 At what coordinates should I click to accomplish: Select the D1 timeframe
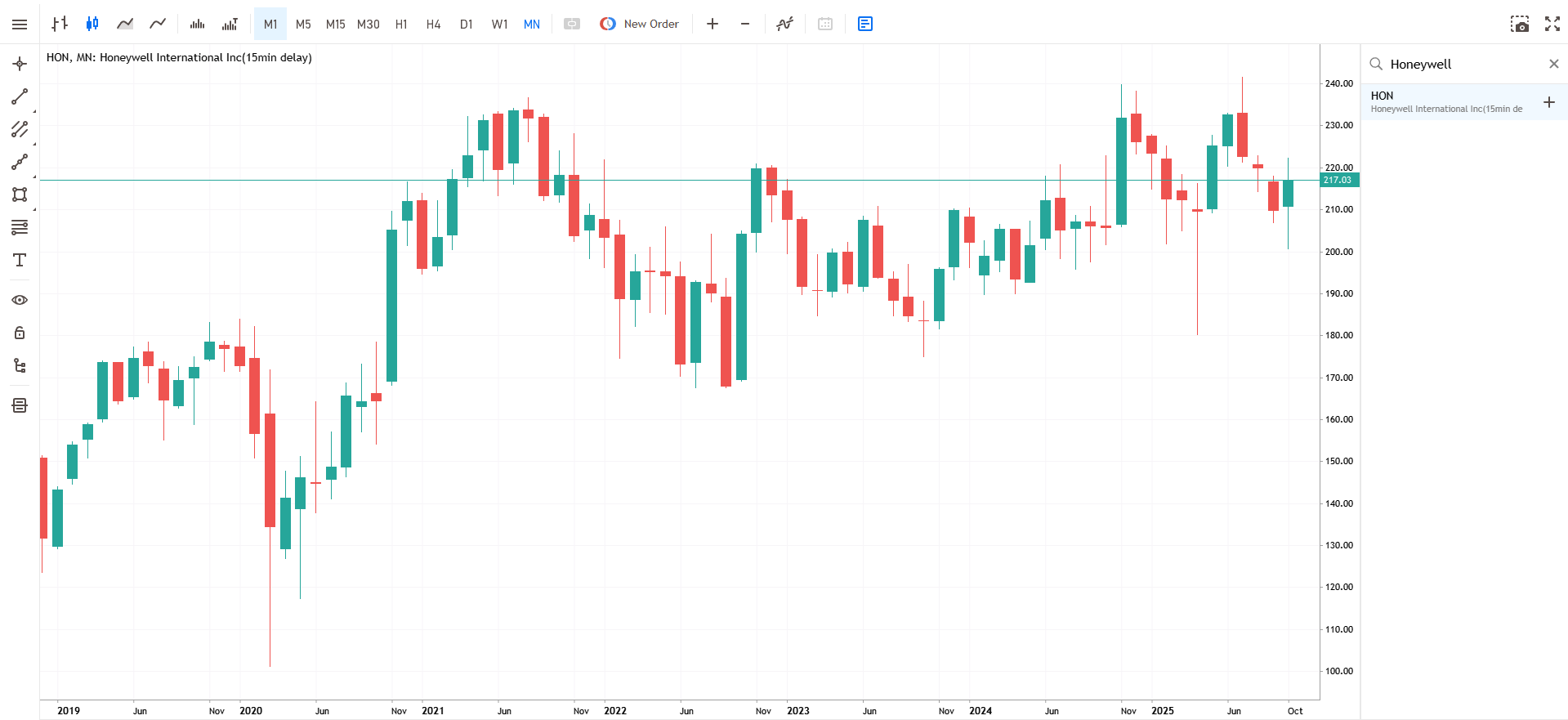pyautogui.click(x=466, y=24)
